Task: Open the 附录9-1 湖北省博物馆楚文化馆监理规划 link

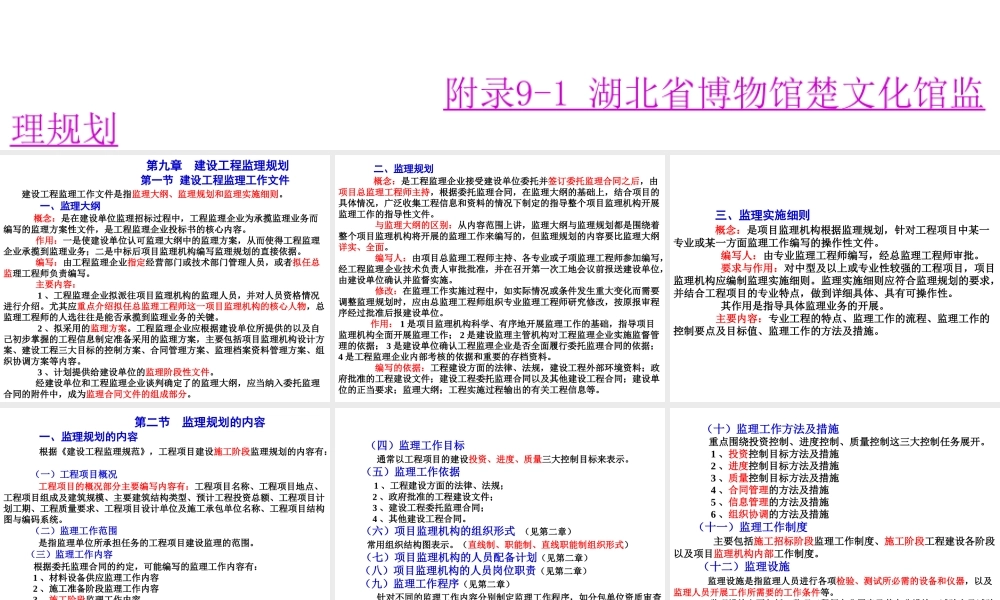Action: click(714, 94)
